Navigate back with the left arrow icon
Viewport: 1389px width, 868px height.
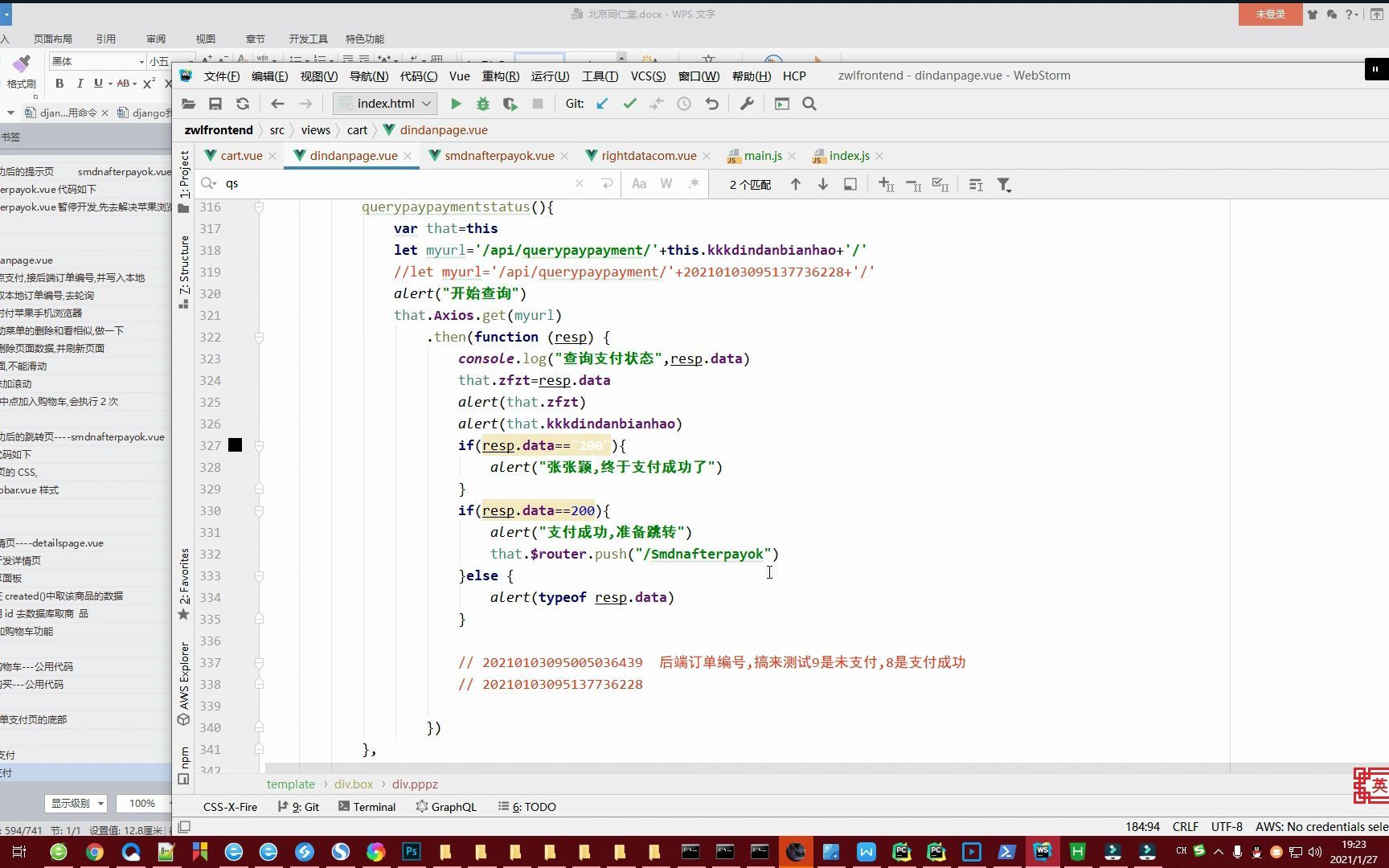pos(277,104)
